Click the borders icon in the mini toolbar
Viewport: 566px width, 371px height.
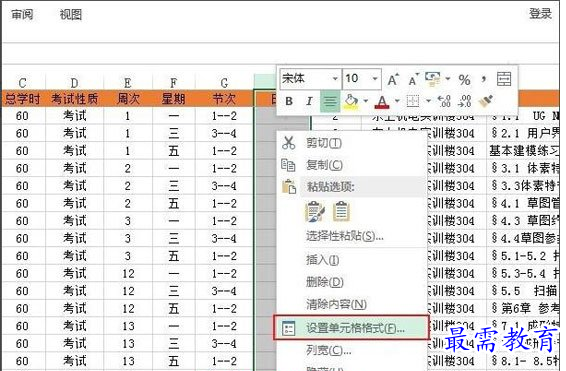413,101
